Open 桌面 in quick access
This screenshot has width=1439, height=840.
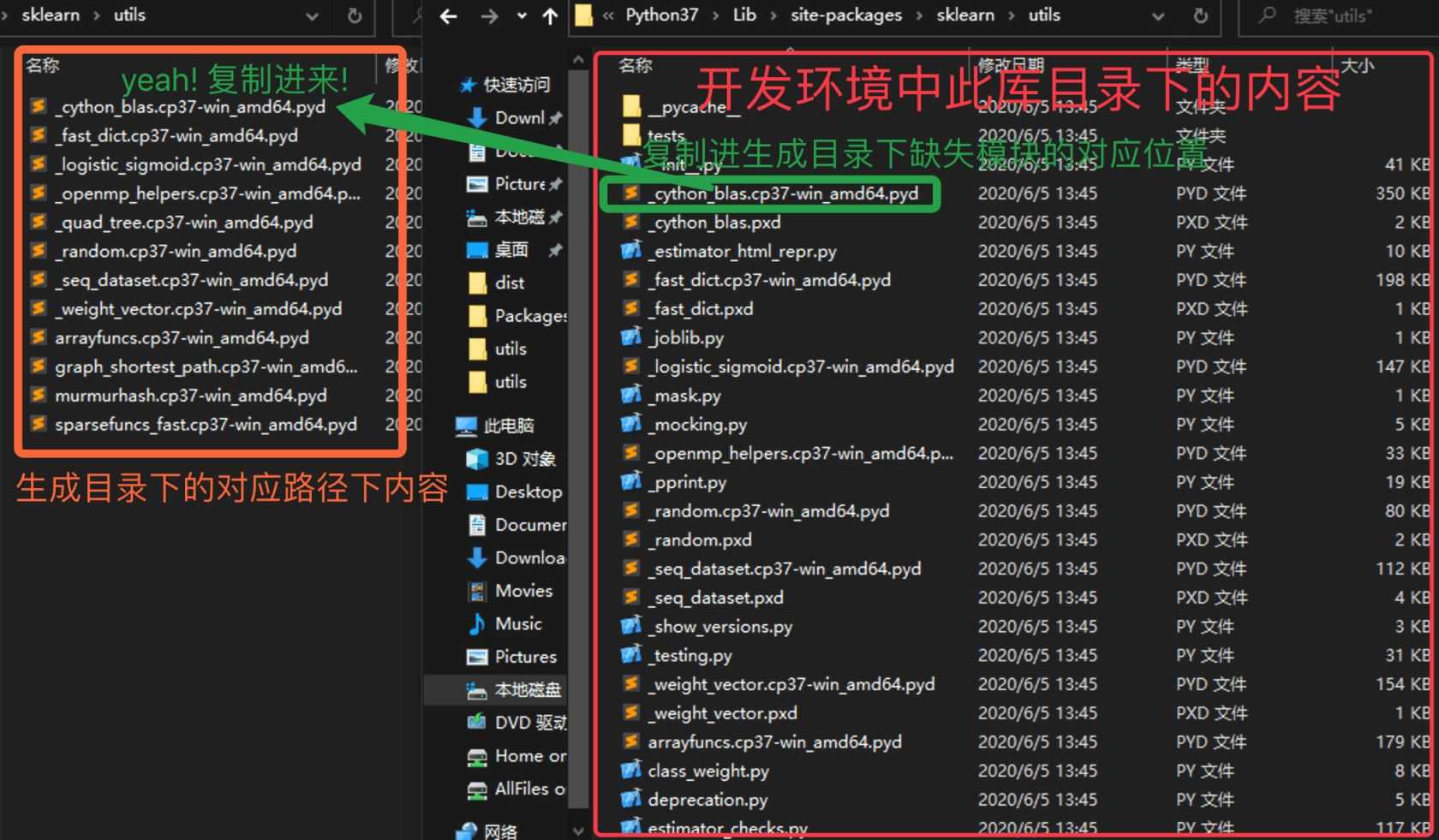tap(511, 249)
